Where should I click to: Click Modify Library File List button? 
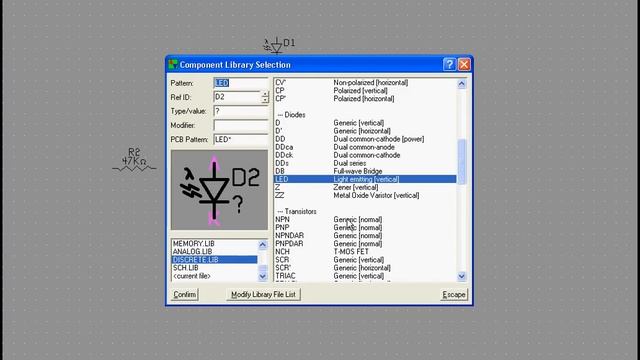263,294
